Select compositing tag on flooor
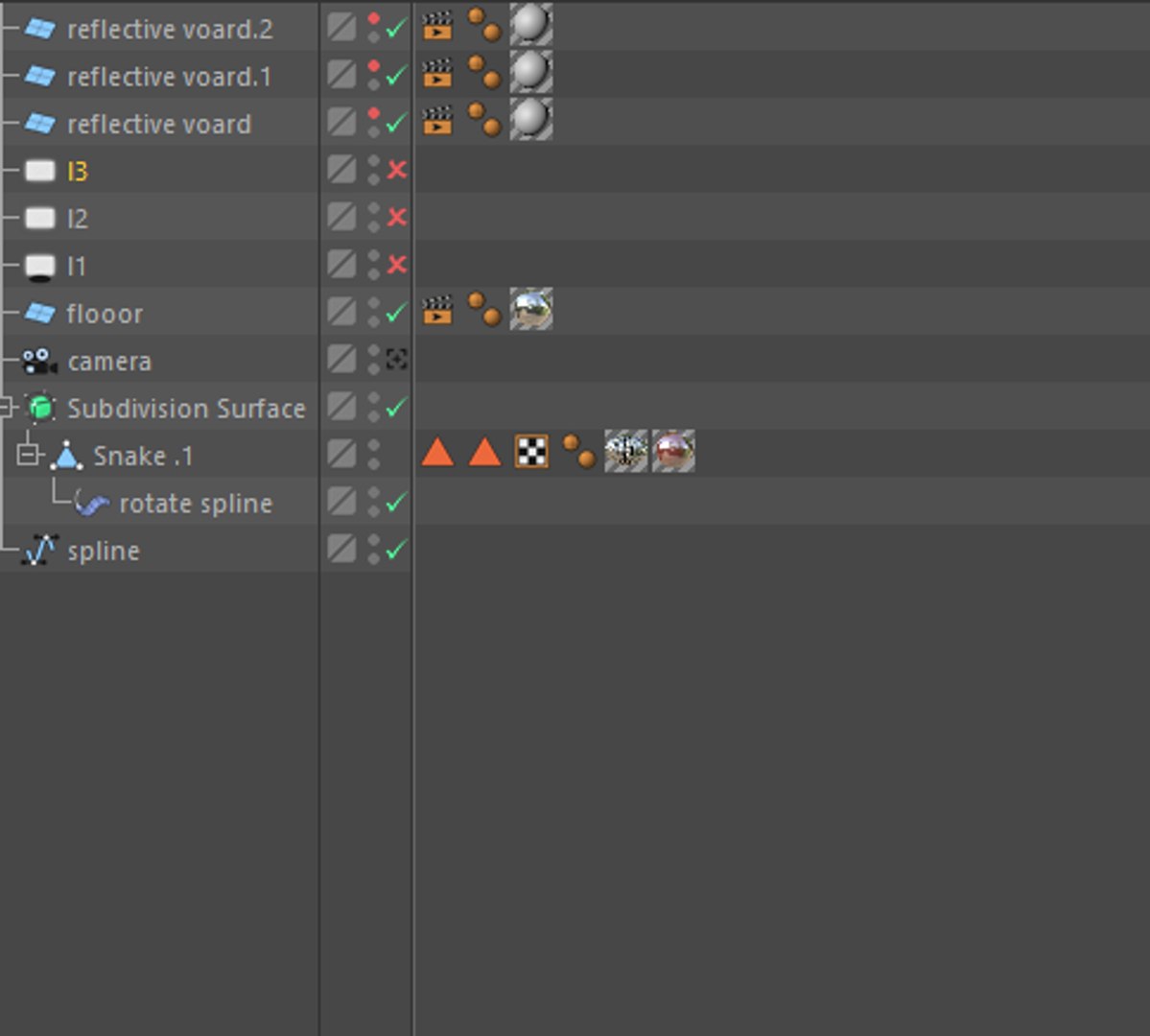 click(x=438, y=309)
